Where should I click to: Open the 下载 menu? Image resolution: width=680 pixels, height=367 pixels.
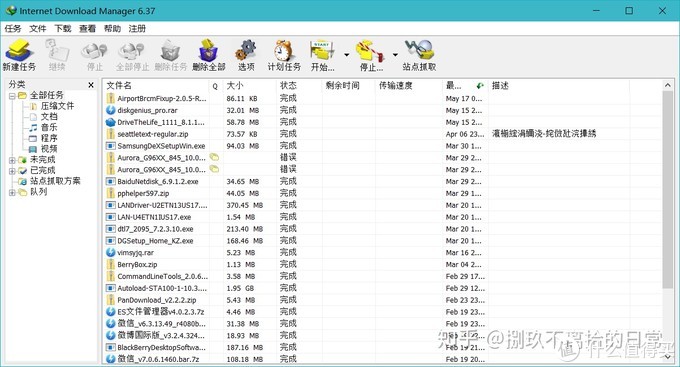pos(62,29)
